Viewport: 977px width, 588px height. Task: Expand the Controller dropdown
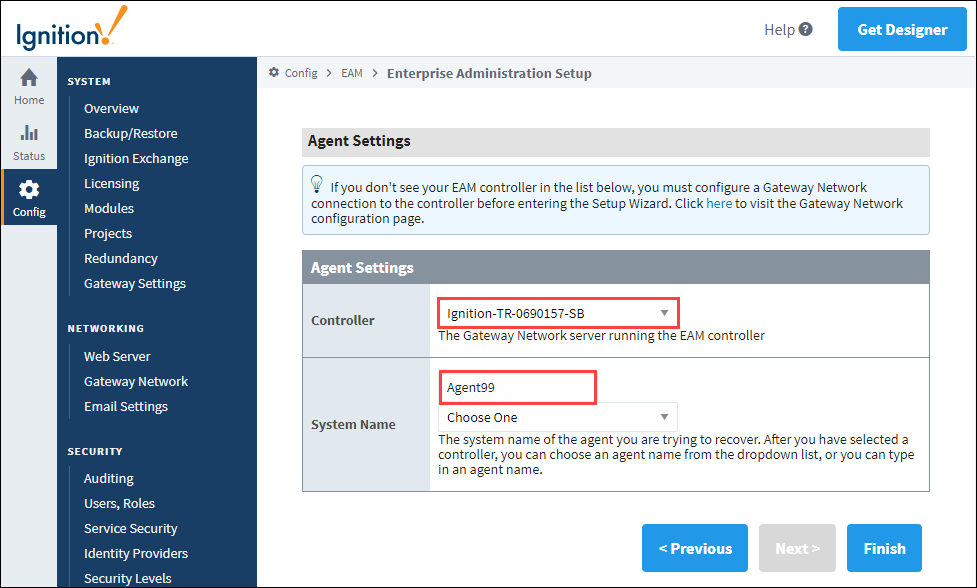pyautogui.click(x=558, y=313)
